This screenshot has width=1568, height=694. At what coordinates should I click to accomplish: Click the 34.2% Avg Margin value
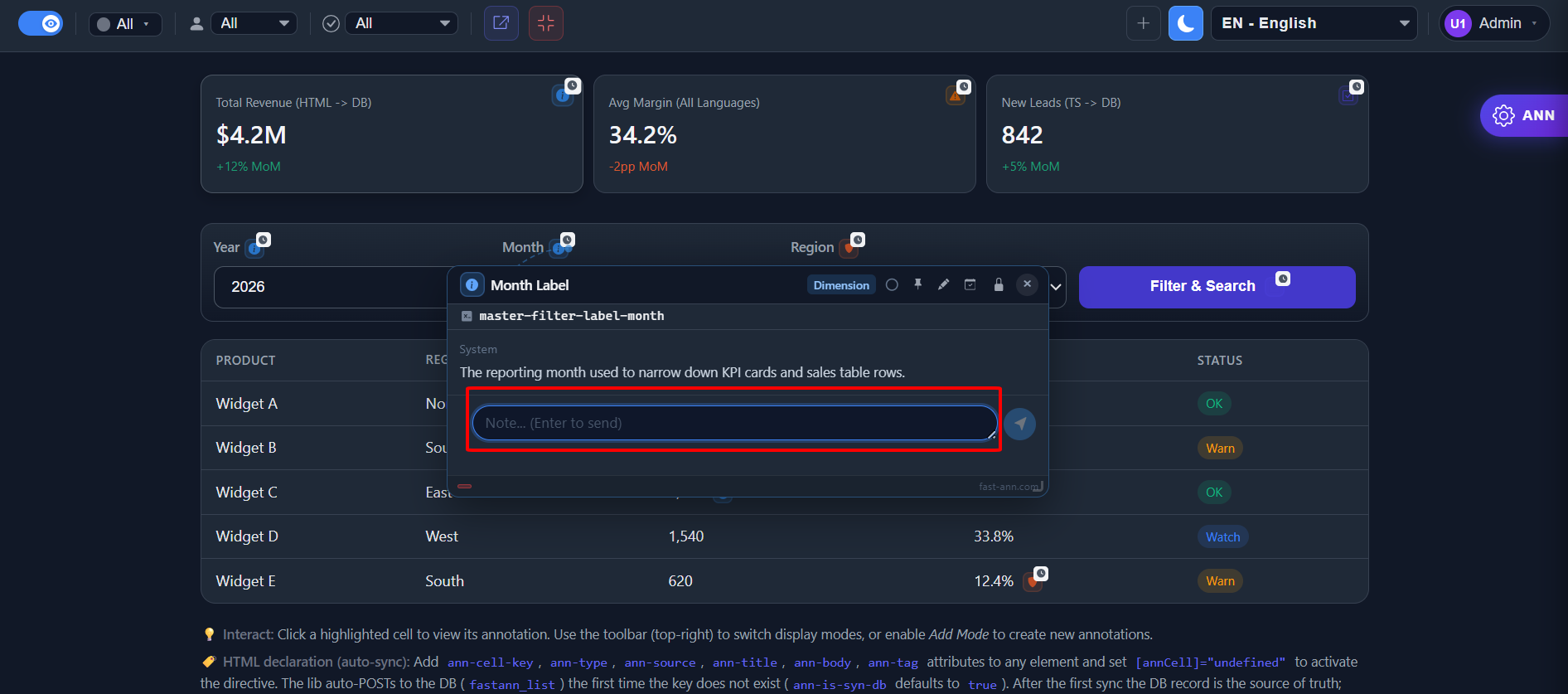click(x=643, y=135)
